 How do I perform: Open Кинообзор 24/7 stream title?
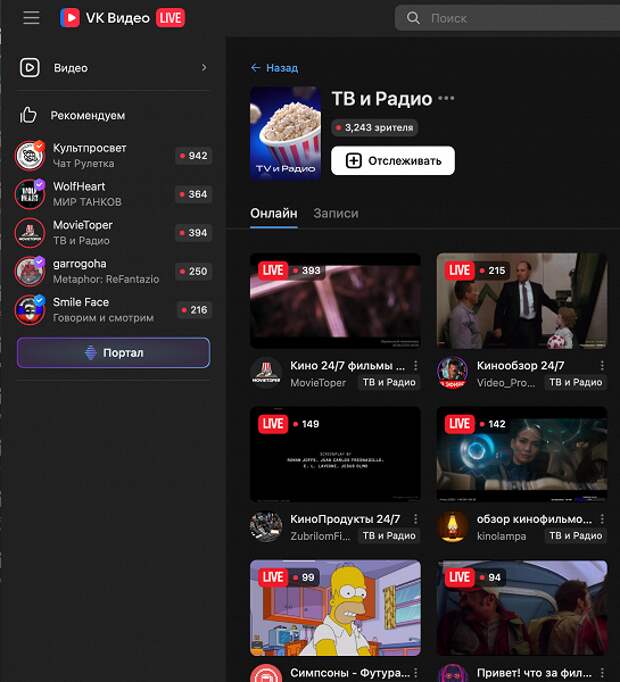pyautogui.click(x=520, y=366)
